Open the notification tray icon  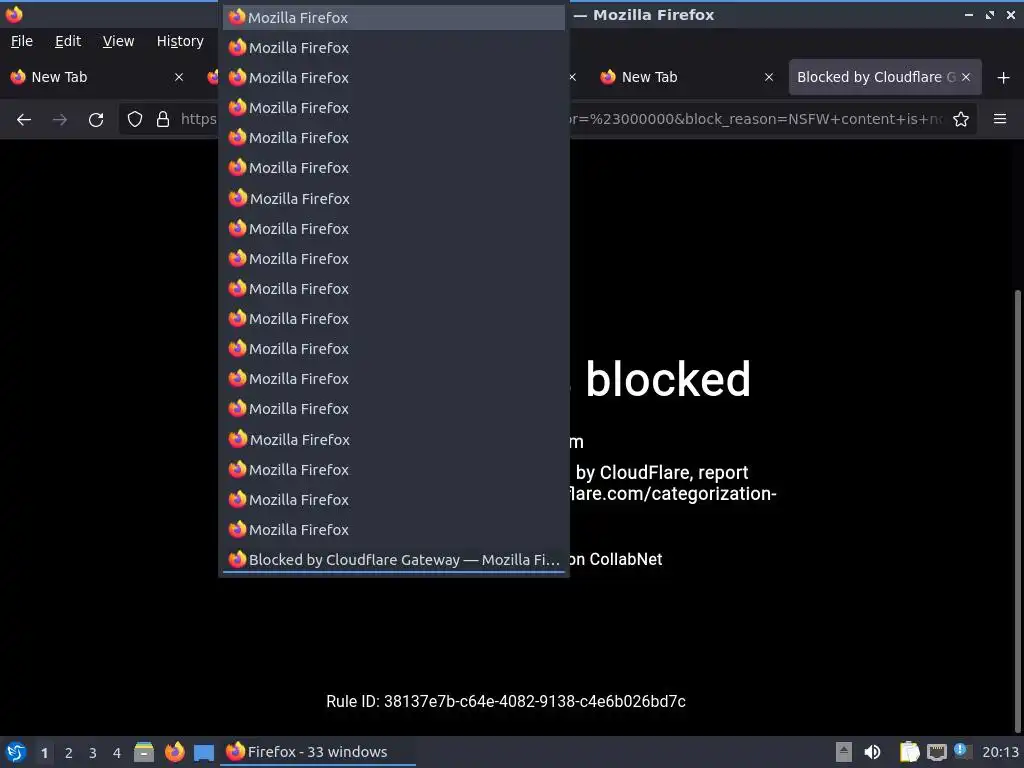961,751
